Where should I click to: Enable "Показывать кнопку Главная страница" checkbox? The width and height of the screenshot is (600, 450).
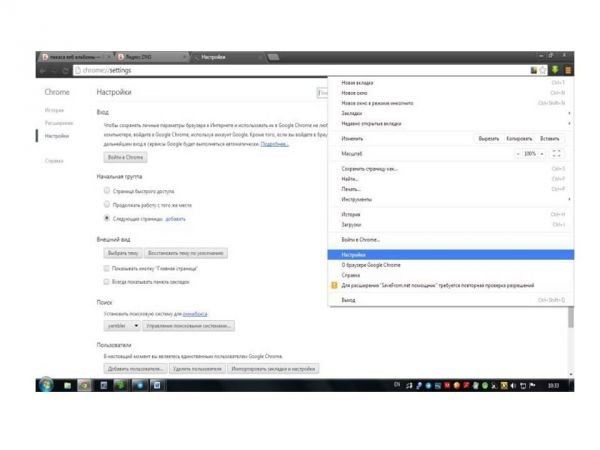(107, 268)
